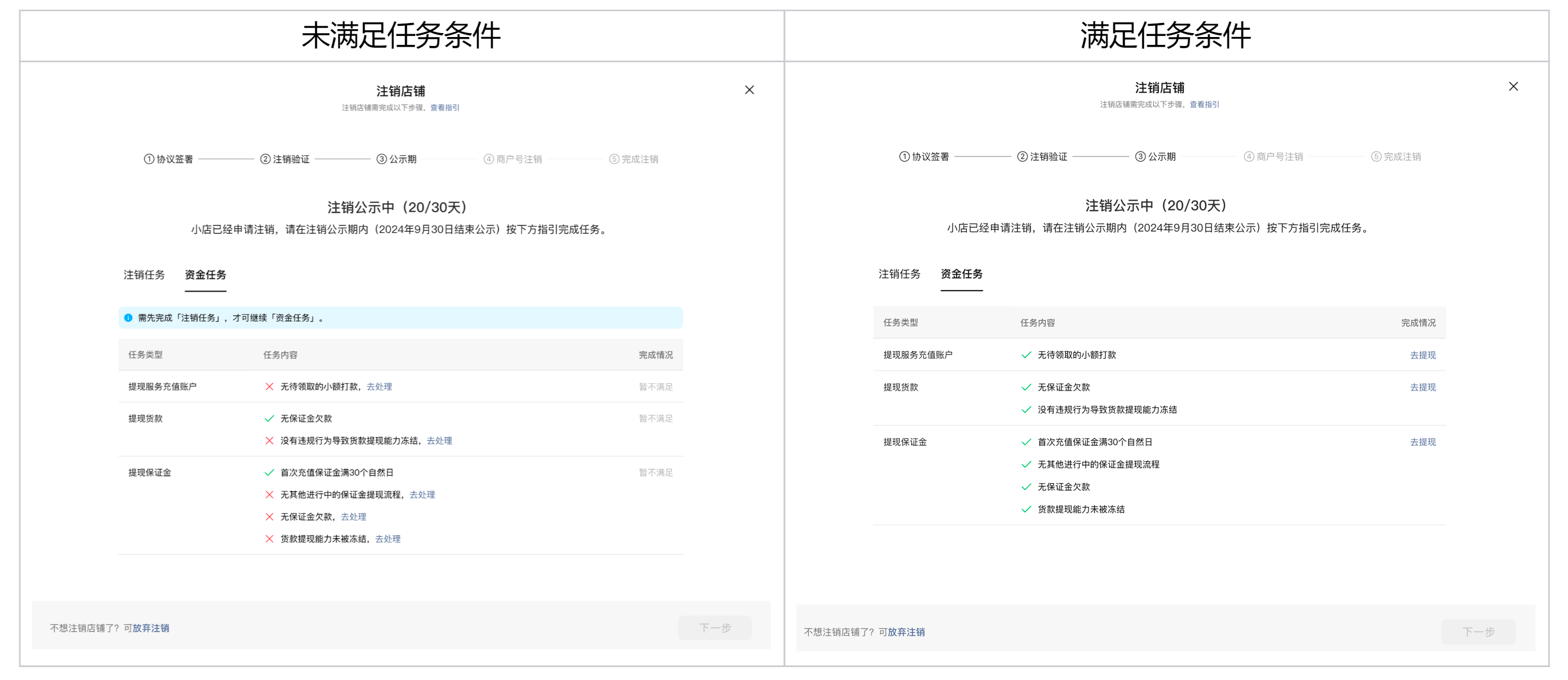
Task: Click 去处理 beside 无待领取的小额打款
Action: tap(379, 387)
